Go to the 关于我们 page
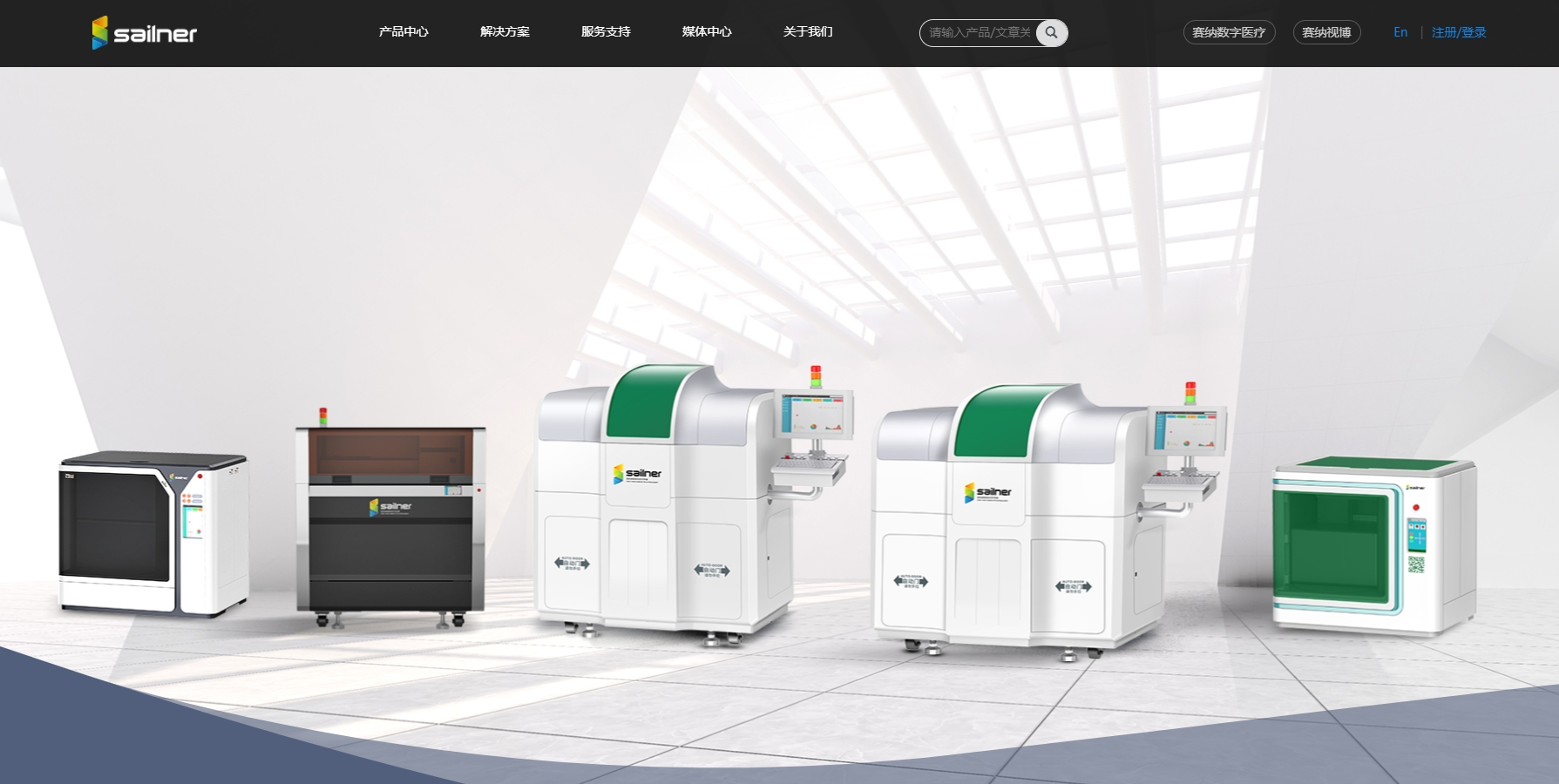1559x784 pixels. point(808,32)
